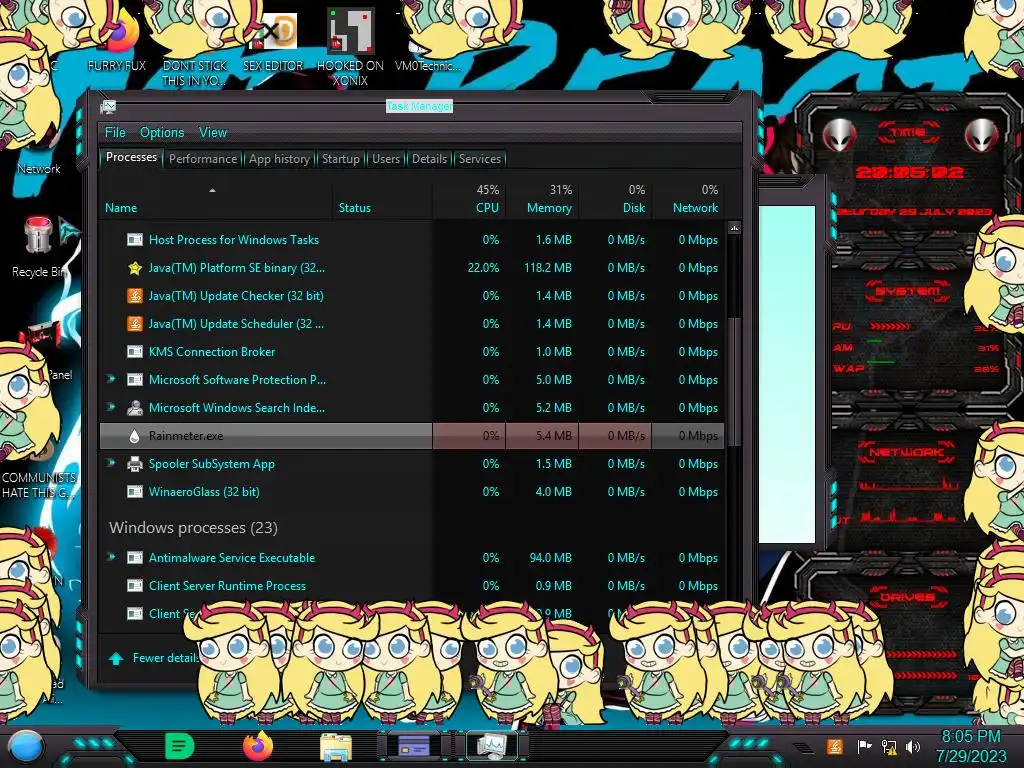Click the Java Platform SE binary process icon
The image size is (1024, 768).
135,268
